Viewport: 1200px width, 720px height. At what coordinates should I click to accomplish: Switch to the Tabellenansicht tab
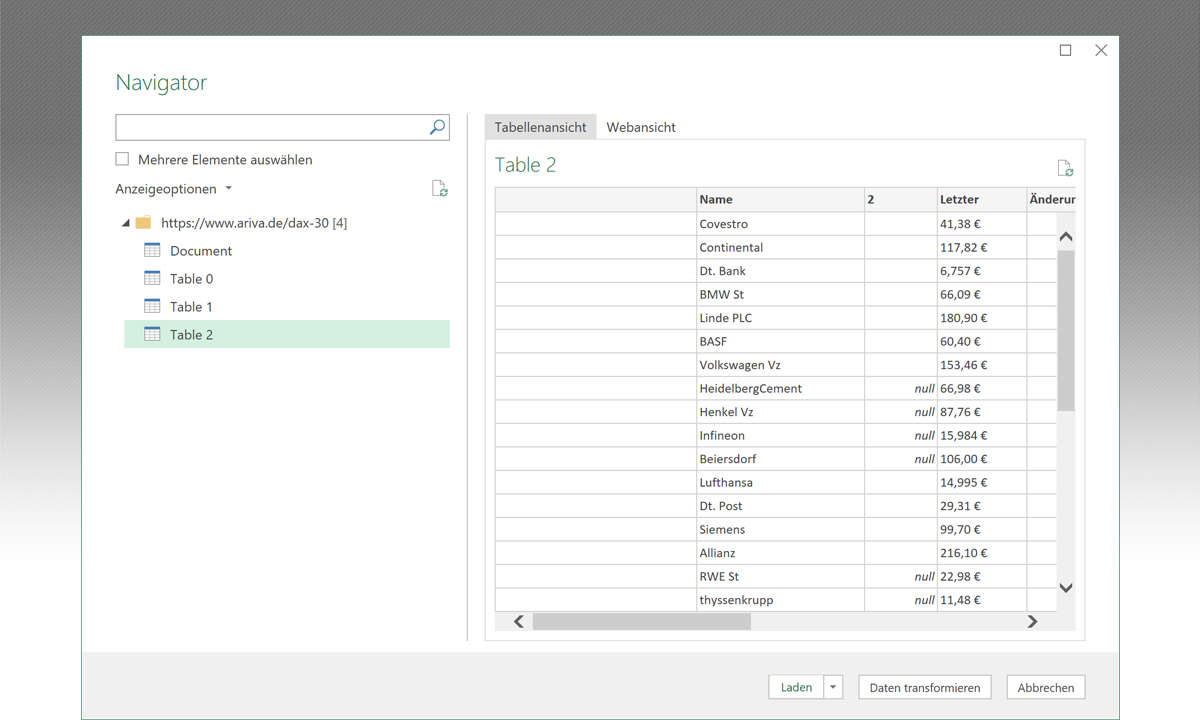click(x=540, y=127)
